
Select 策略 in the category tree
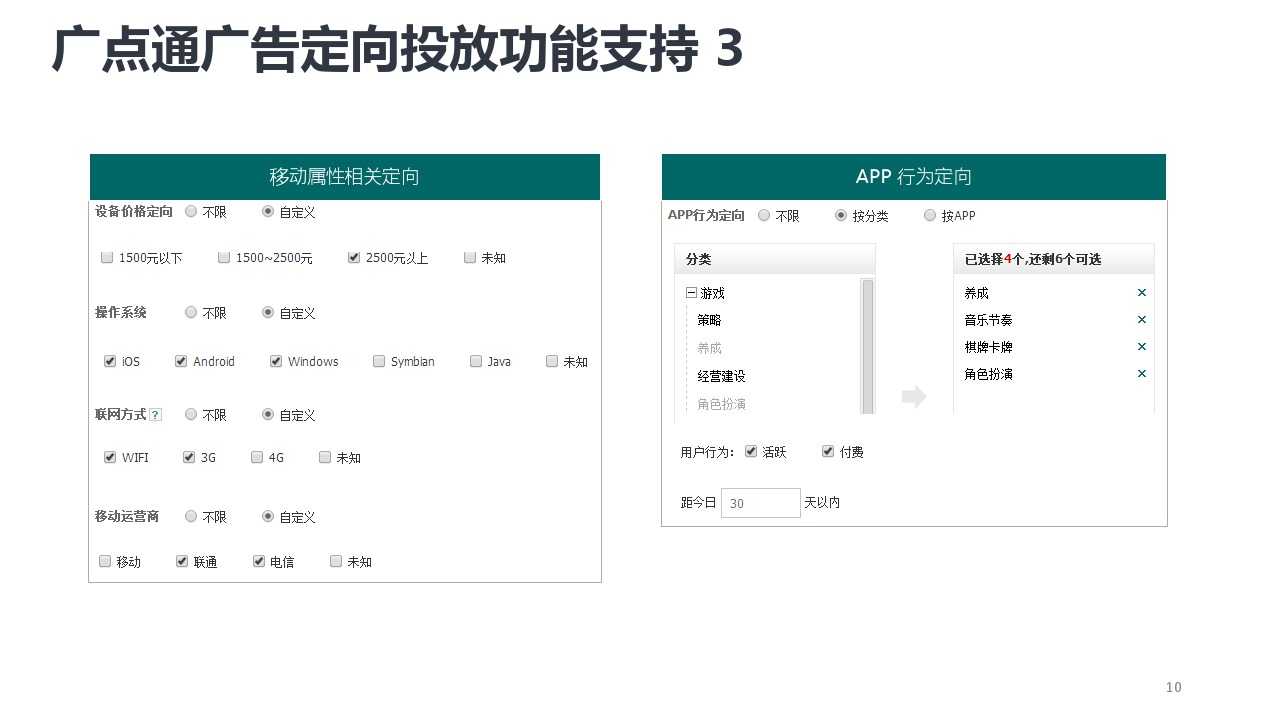pyautogui.click(x=709, y=320)
